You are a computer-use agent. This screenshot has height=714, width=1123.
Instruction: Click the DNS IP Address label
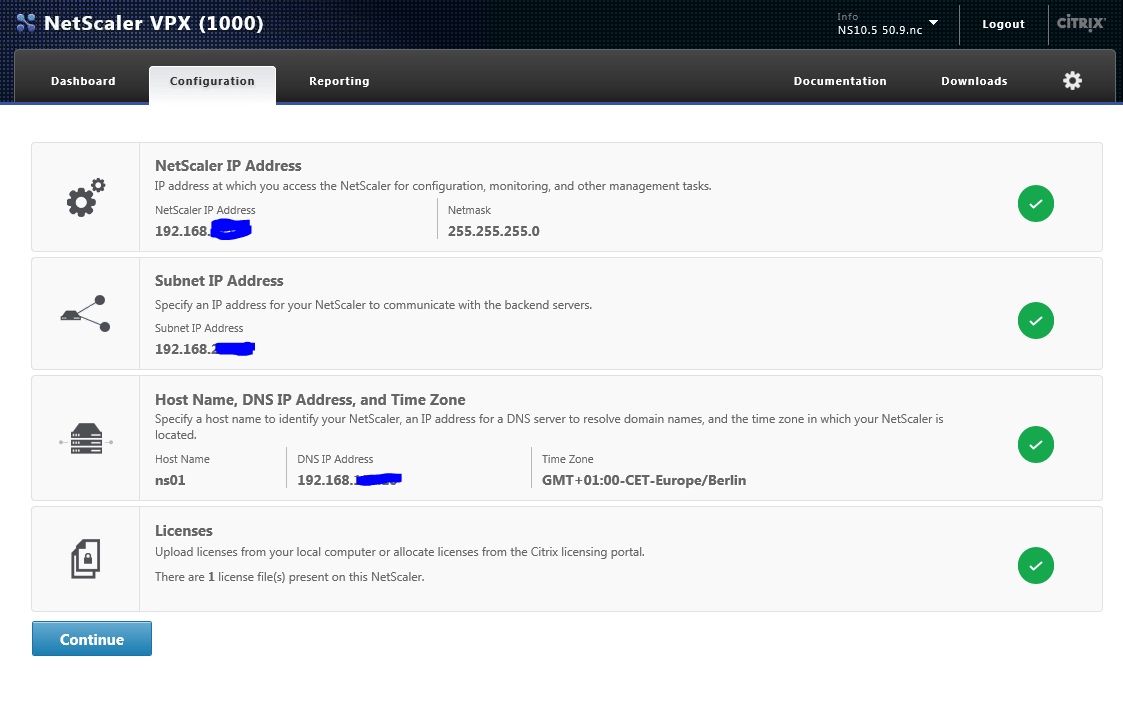click(x=335, y=459)
